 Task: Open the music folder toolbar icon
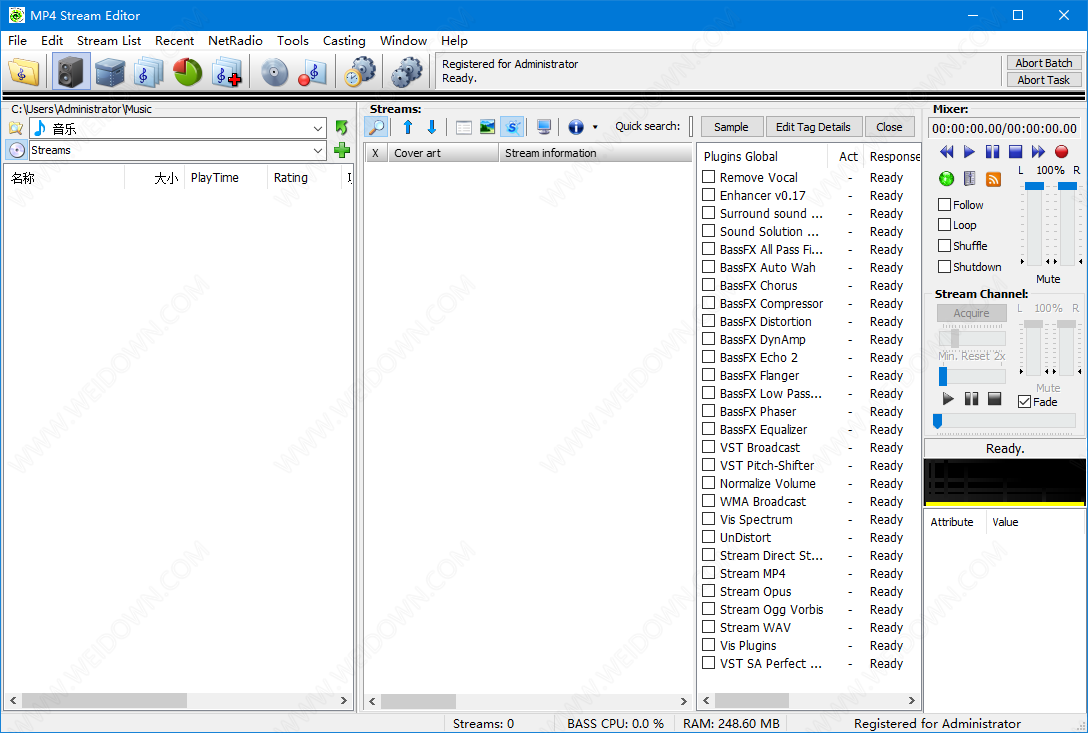click(24, 71)
